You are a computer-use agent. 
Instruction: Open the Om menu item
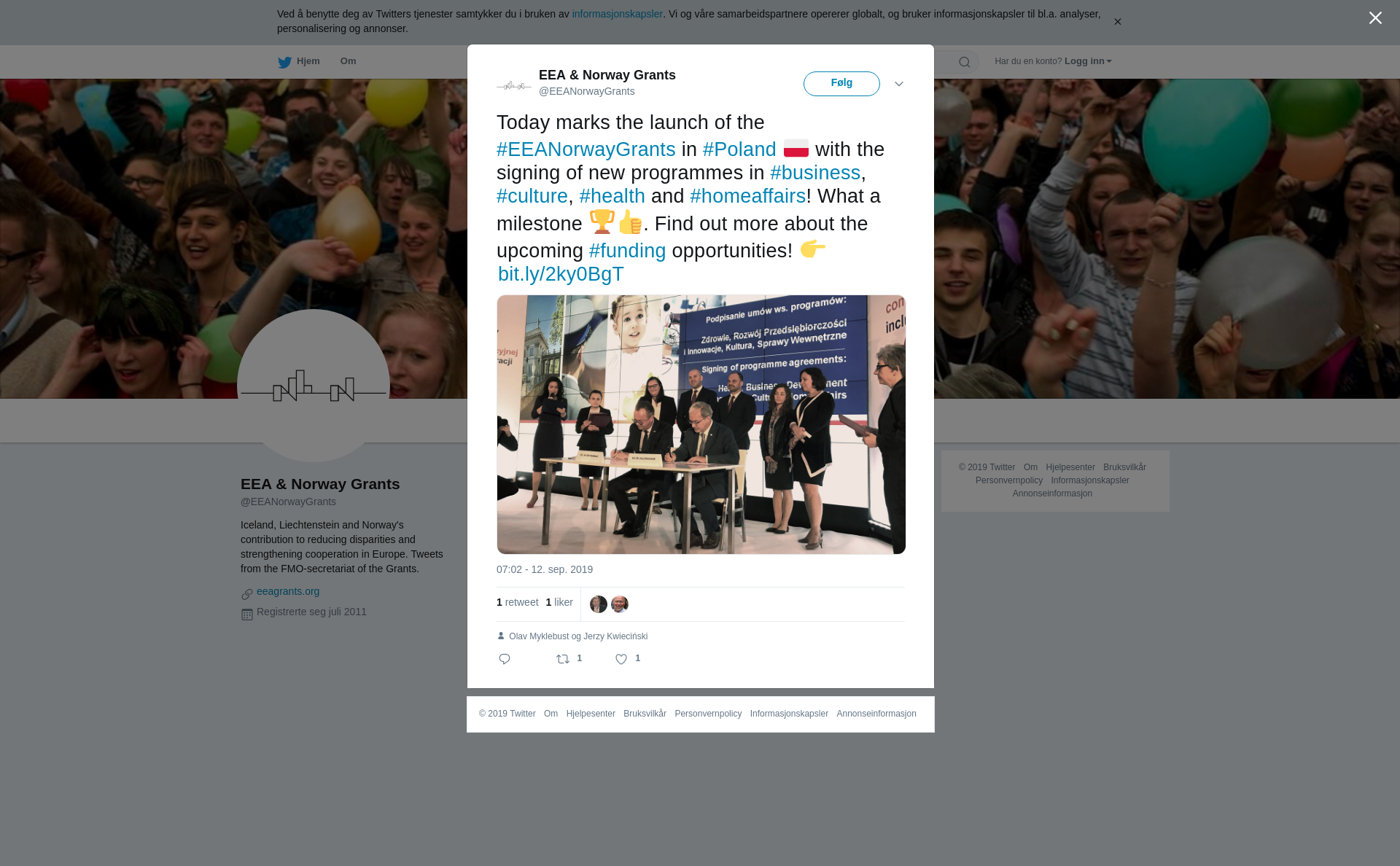coord(348,61)
